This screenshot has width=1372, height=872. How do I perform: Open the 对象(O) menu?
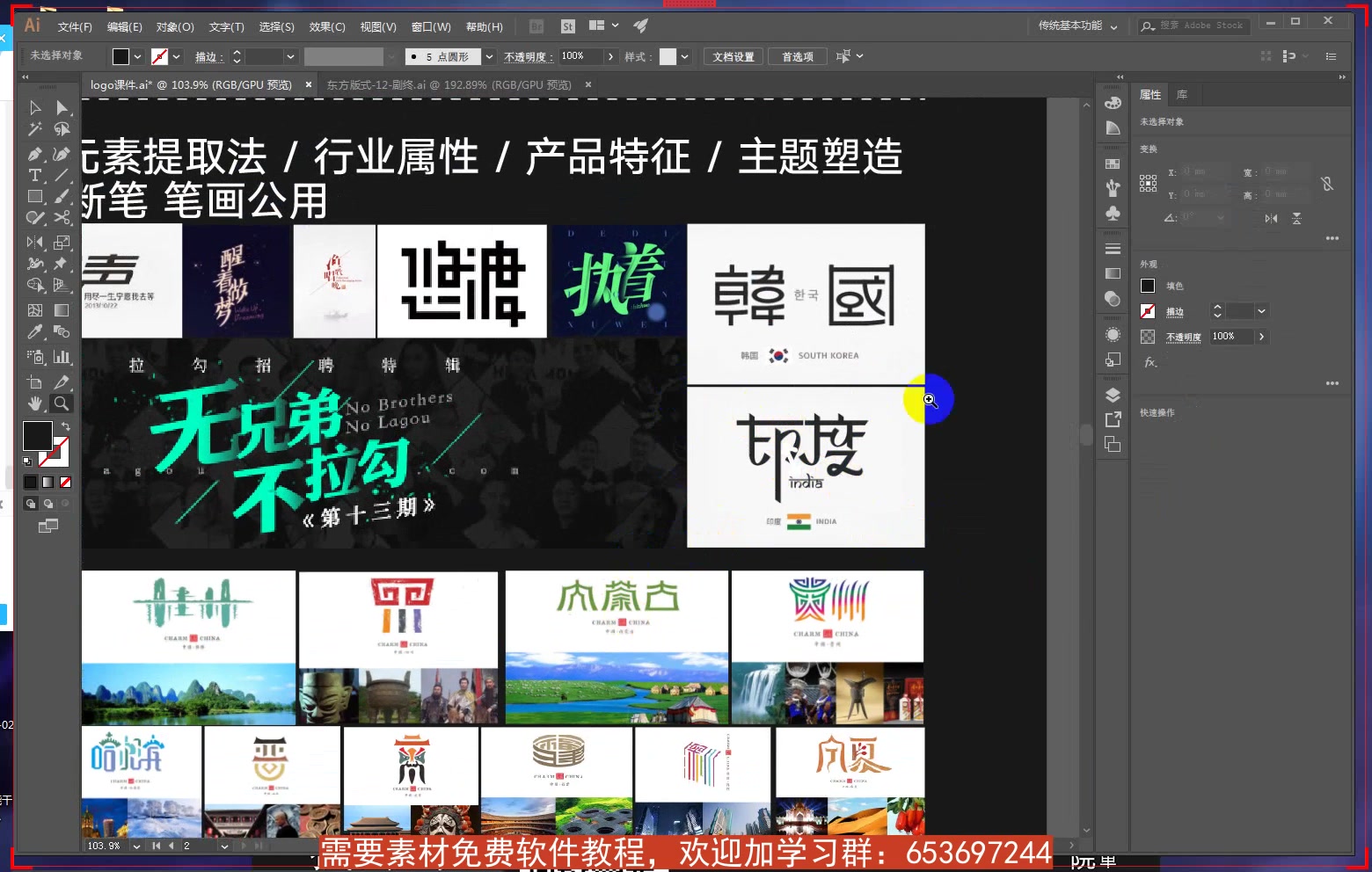pyautogui.click(x=175, y=27)
